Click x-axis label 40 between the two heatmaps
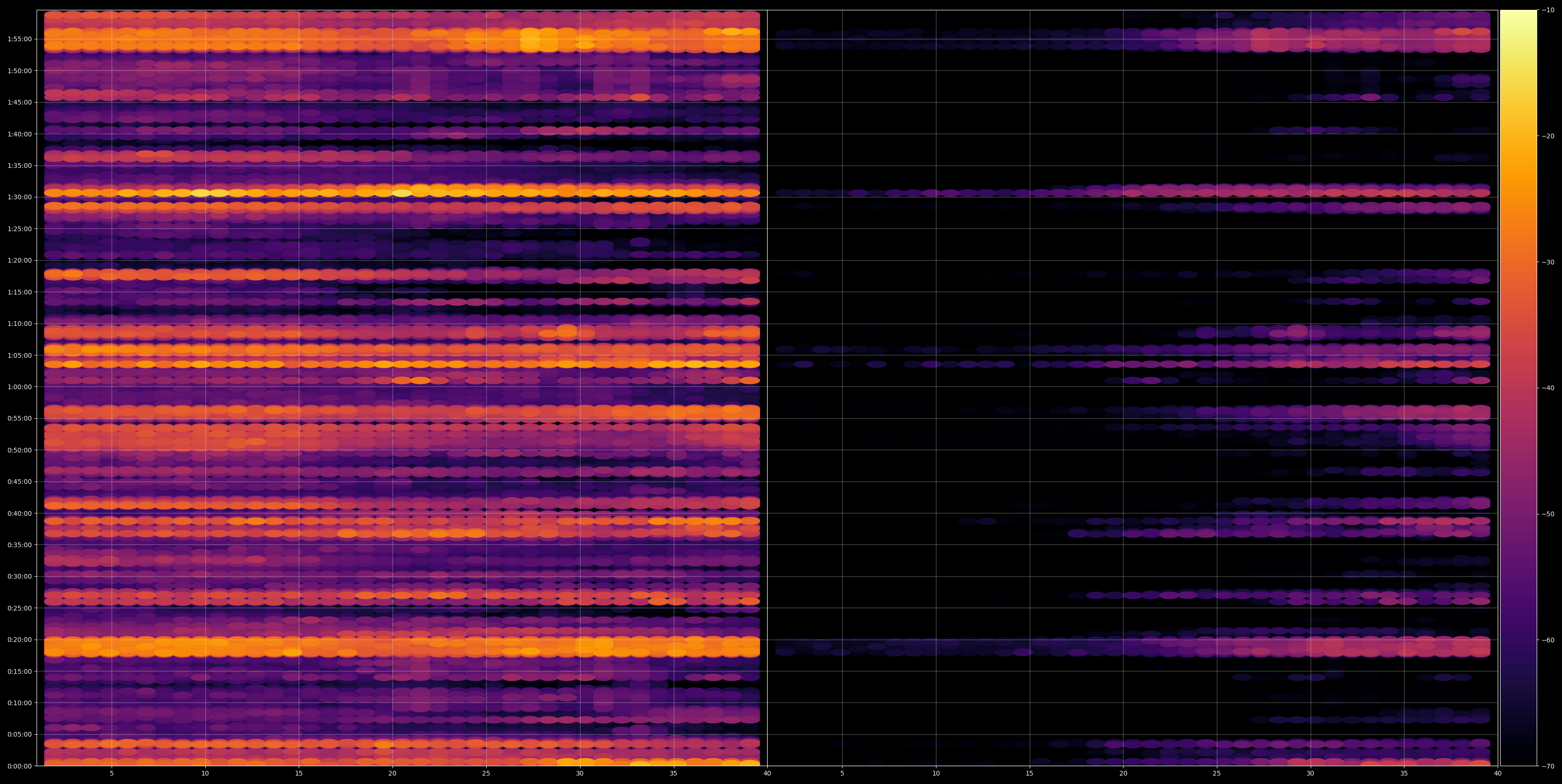 pyautogui.click(x=767, y=774)
